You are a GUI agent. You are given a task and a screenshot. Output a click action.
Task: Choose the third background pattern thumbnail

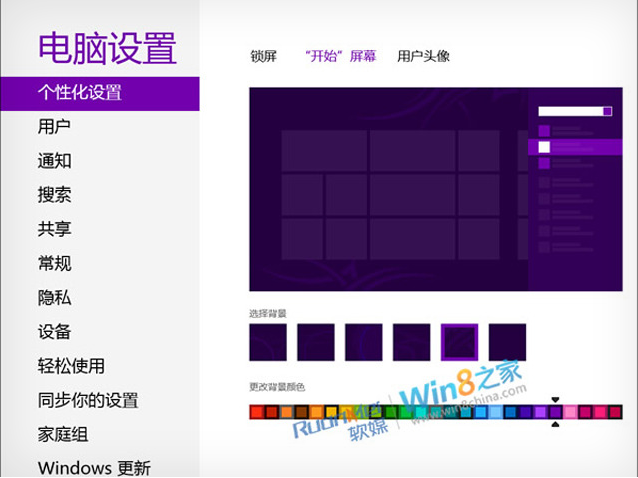point(364,342)
